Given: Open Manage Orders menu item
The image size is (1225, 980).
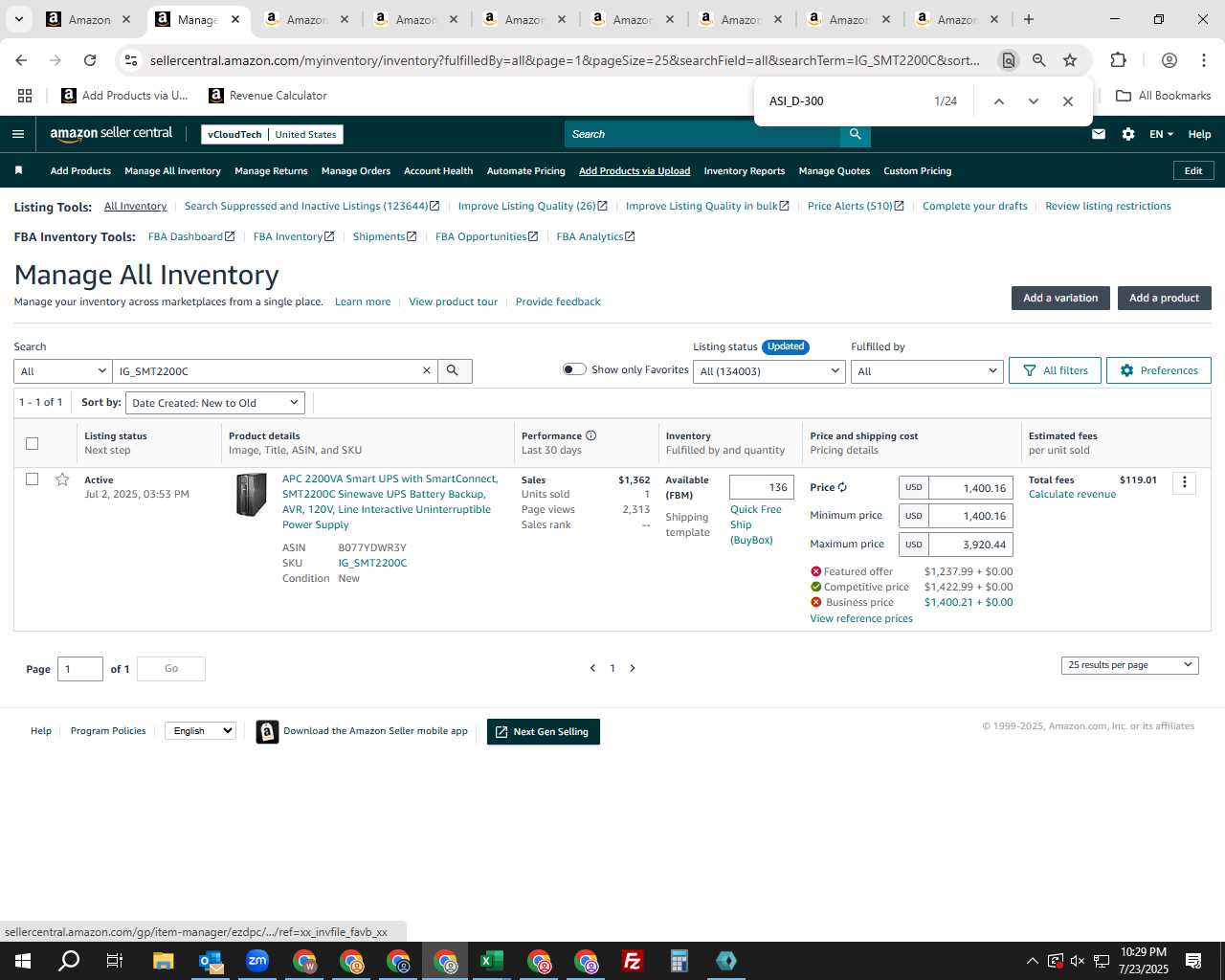Looking at the screenshot, I should [x=356, y=171].
